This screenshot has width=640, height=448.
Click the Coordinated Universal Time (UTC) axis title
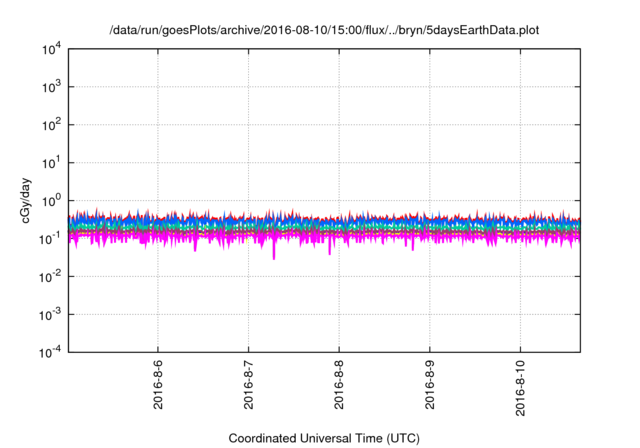pos(324,438)
